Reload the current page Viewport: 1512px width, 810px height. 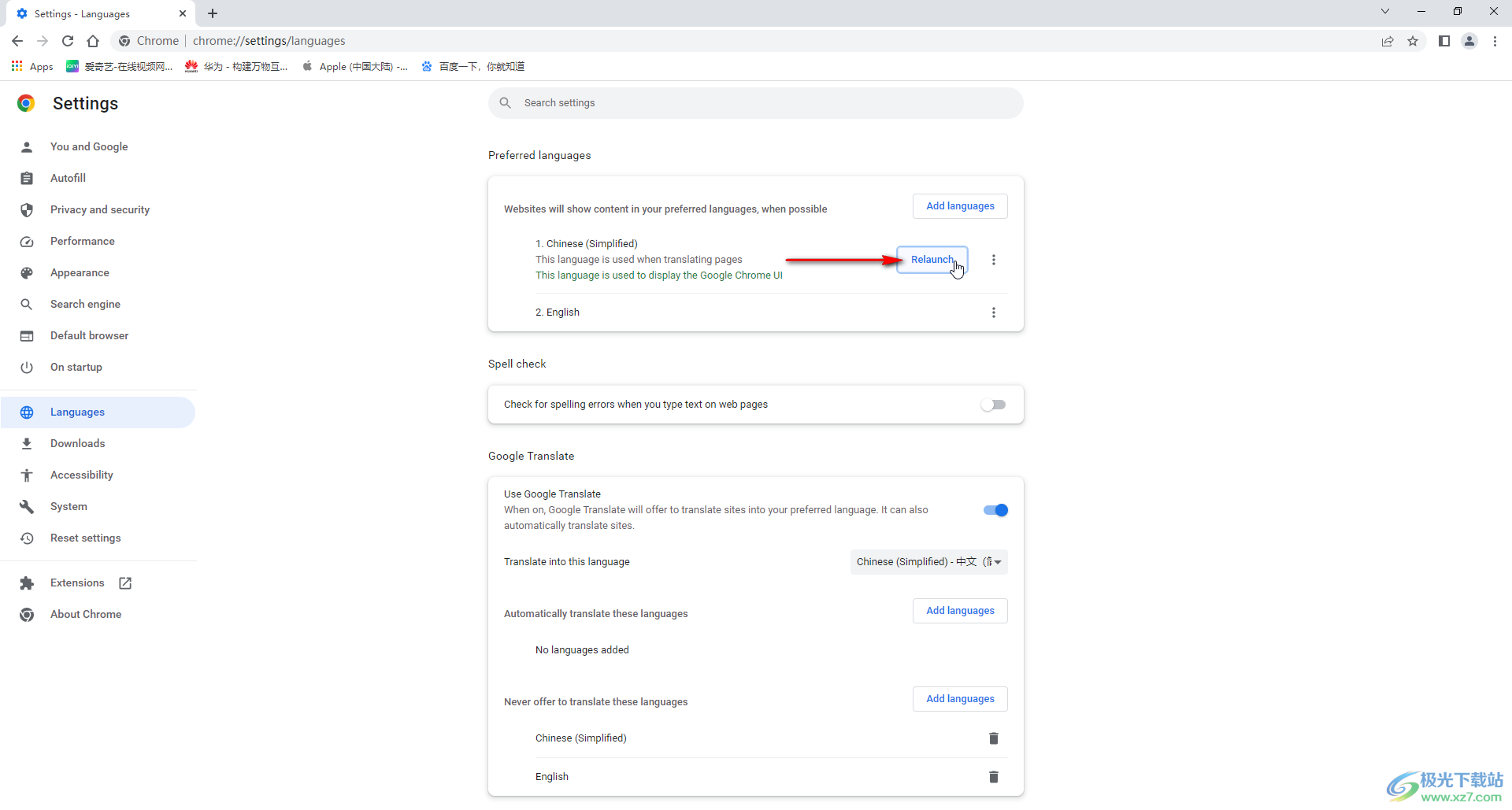(x=68, y=41)
